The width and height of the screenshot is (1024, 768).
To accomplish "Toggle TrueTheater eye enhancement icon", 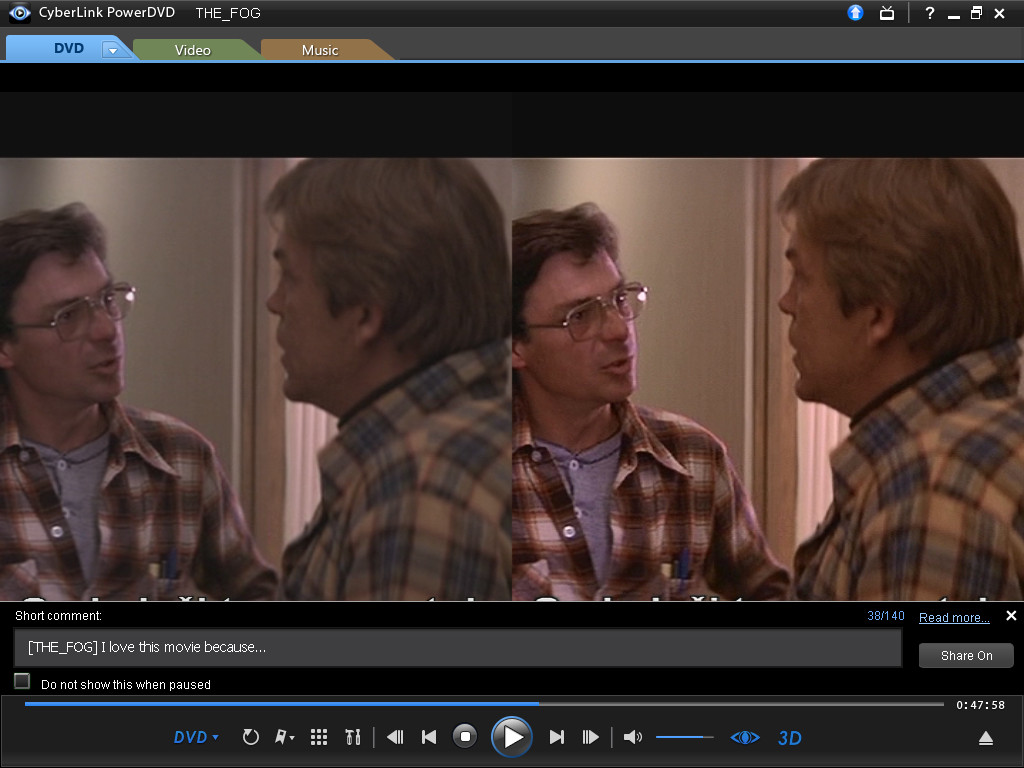I will coord(745,737).
